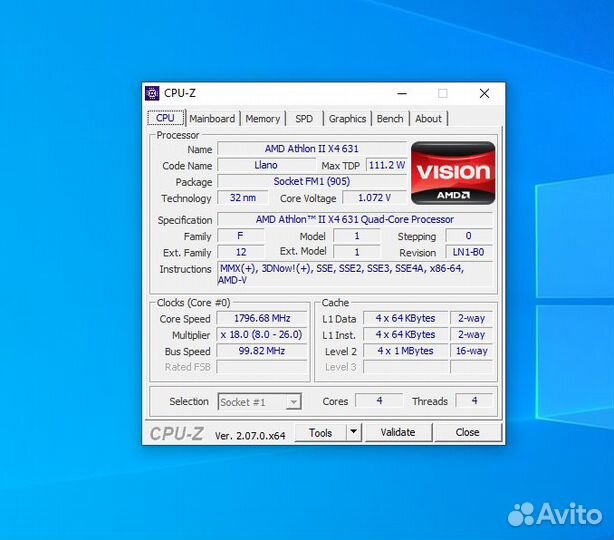Viewport: 614px width, 540px height.
Task: Click the Bus Speed value 99.82 MHz
Action: 262,351
